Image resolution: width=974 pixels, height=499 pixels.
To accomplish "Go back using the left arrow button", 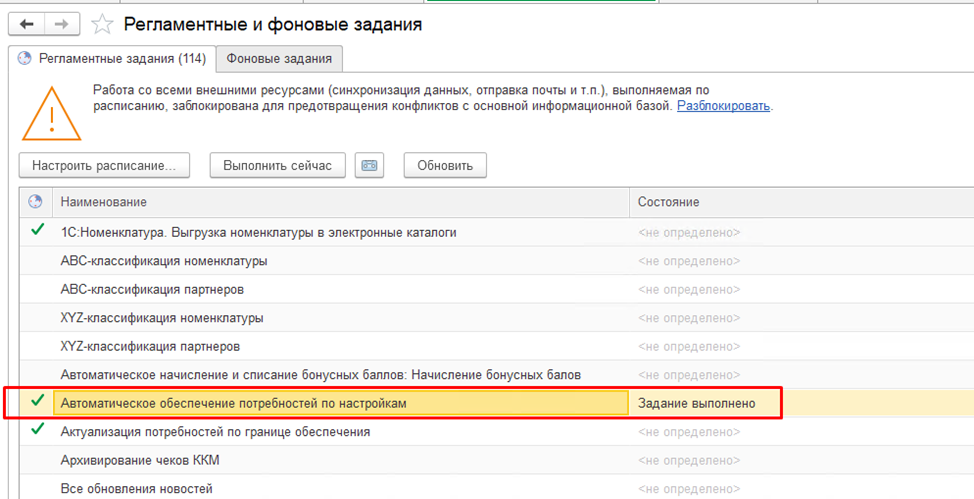I will (x=26, y=24).
